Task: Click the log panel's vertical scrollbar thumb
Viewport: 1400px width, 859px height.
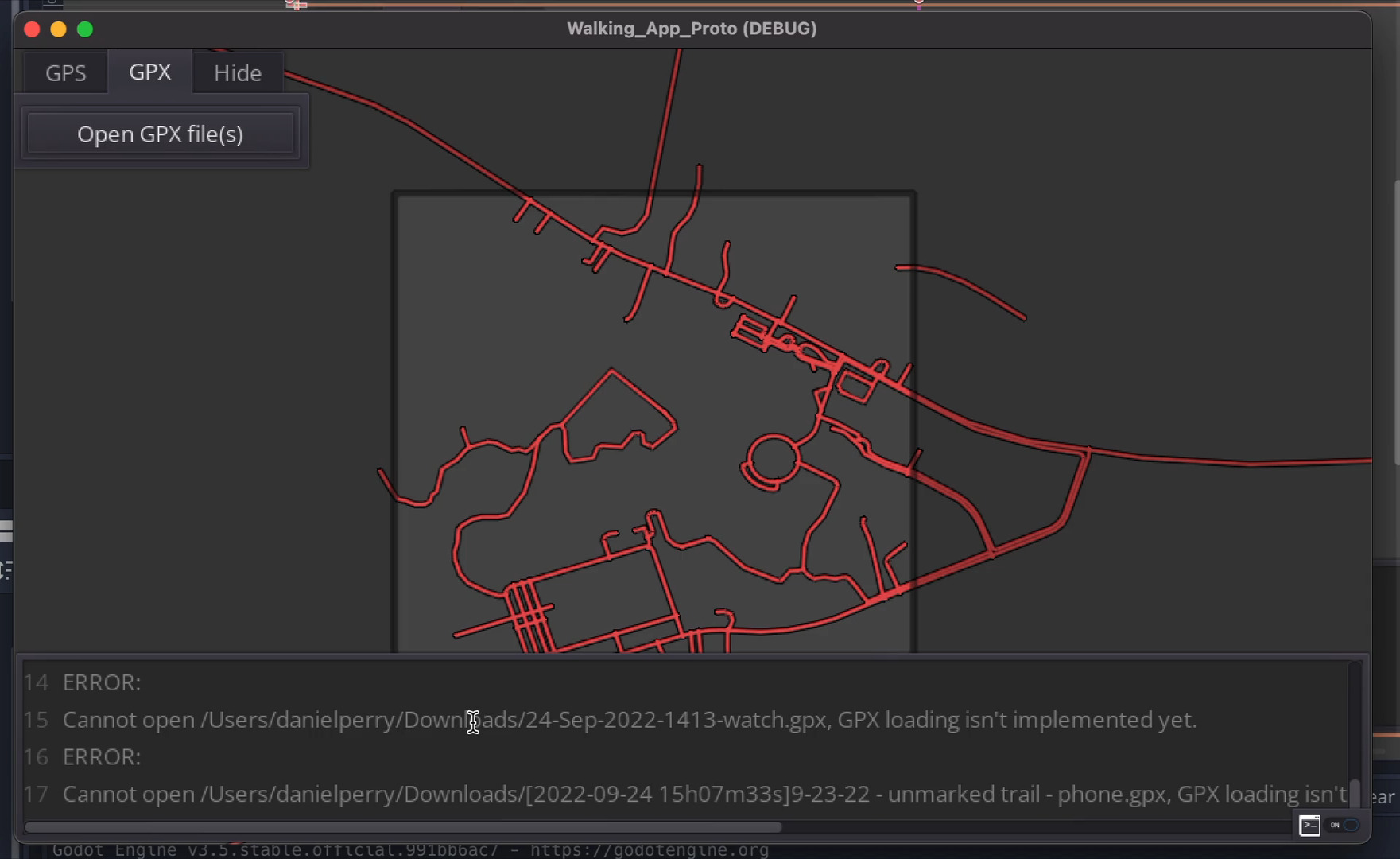Action: (x=1355, y=792)
